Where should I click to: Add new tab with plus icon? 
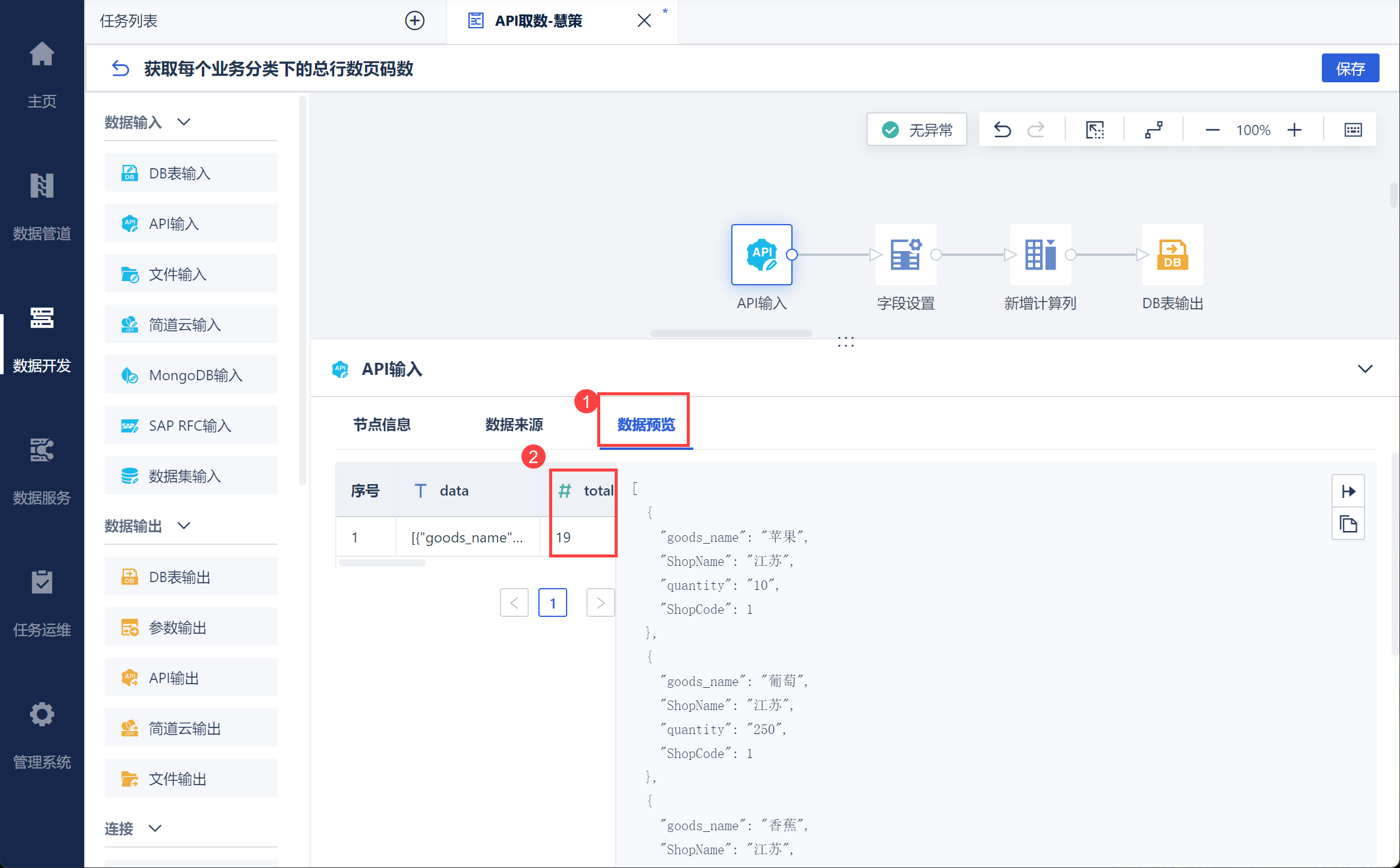point(415,21)
